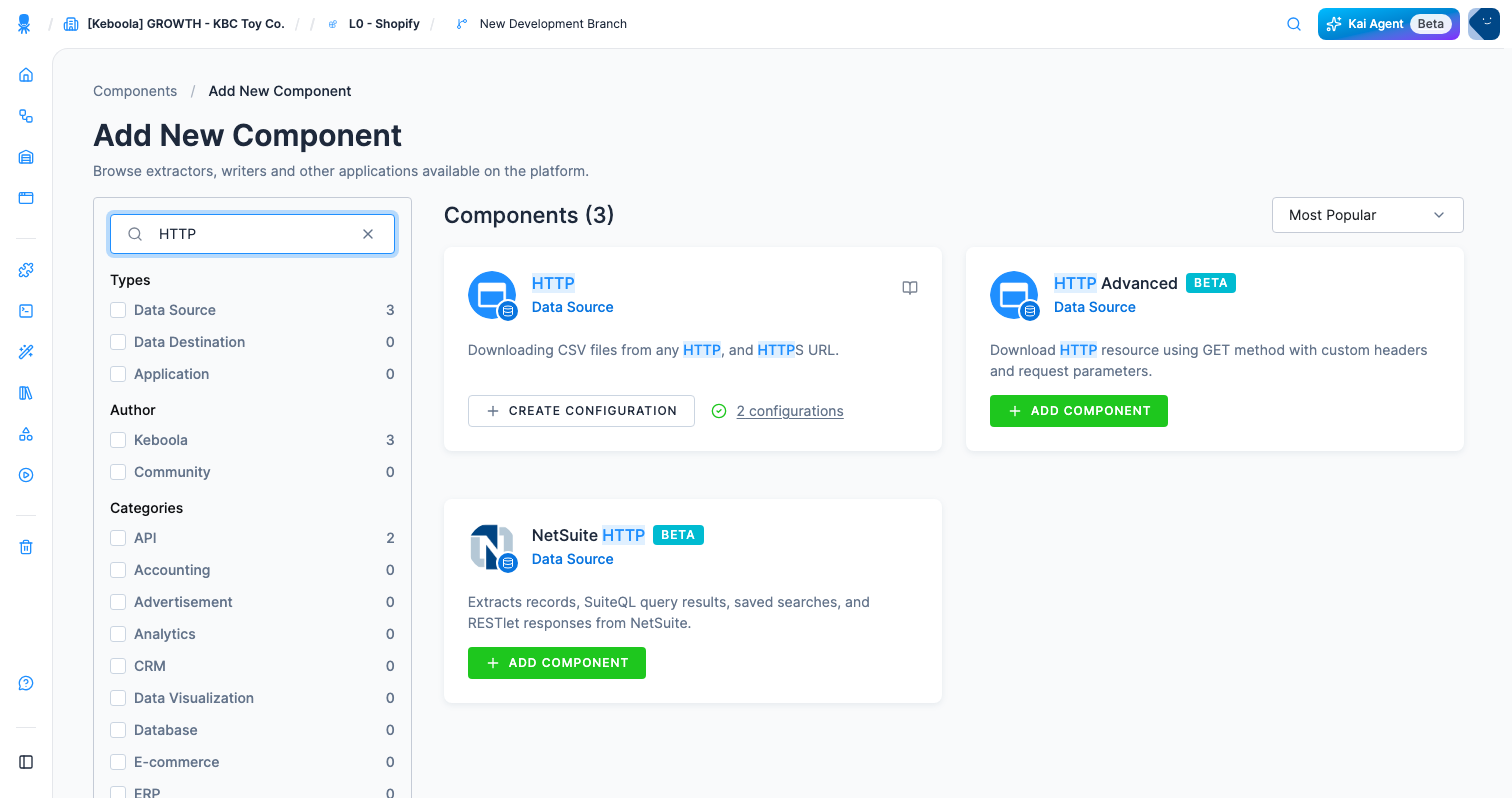Open the shapes templates icon in sidebar

(x=26, y=434)
